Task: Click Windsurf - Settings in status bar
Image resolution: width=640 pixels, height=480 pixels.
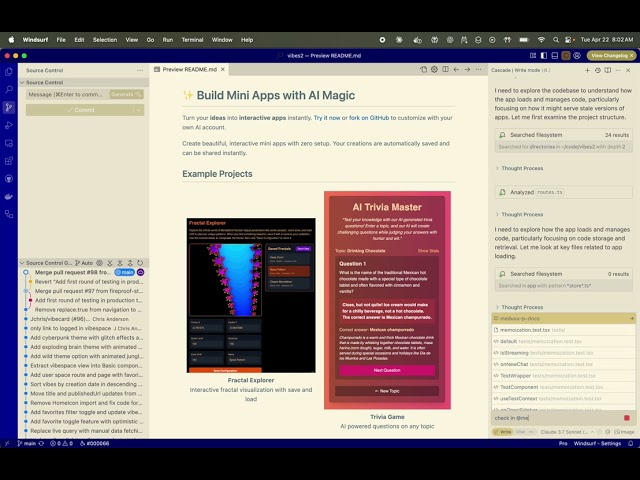Action: pyautogui.click(x=597, y=443)
